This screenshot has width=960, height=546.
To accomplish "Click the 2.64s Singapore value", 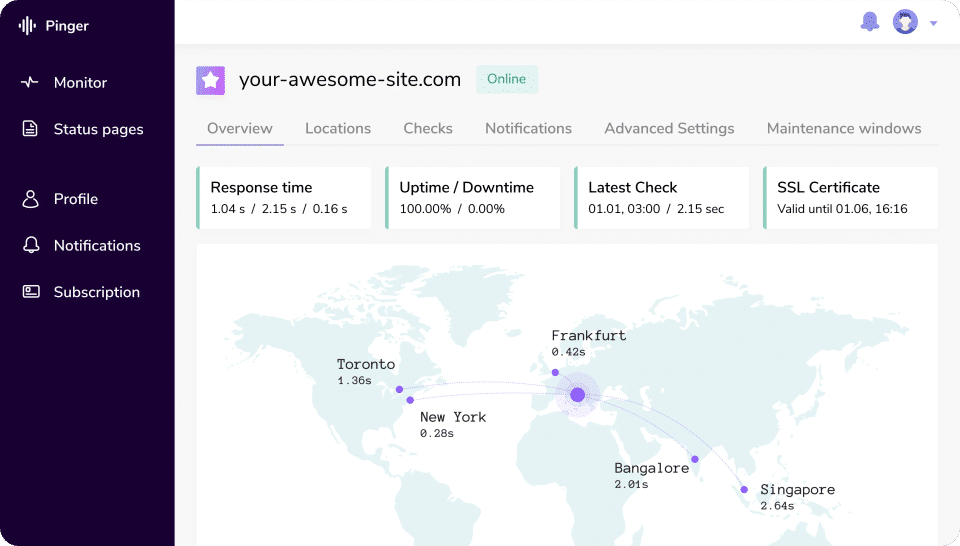I will pyautogui.click(x=778, y=506).
